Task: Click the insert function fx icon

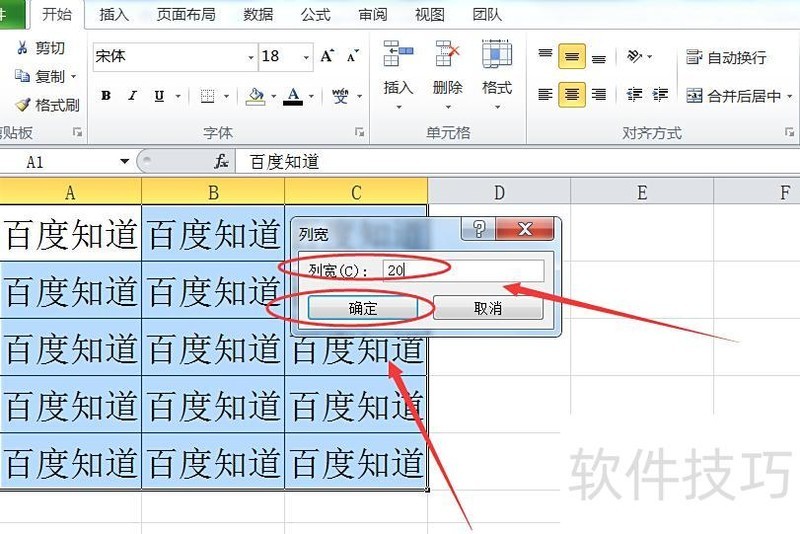Action: tap(221, 162)
